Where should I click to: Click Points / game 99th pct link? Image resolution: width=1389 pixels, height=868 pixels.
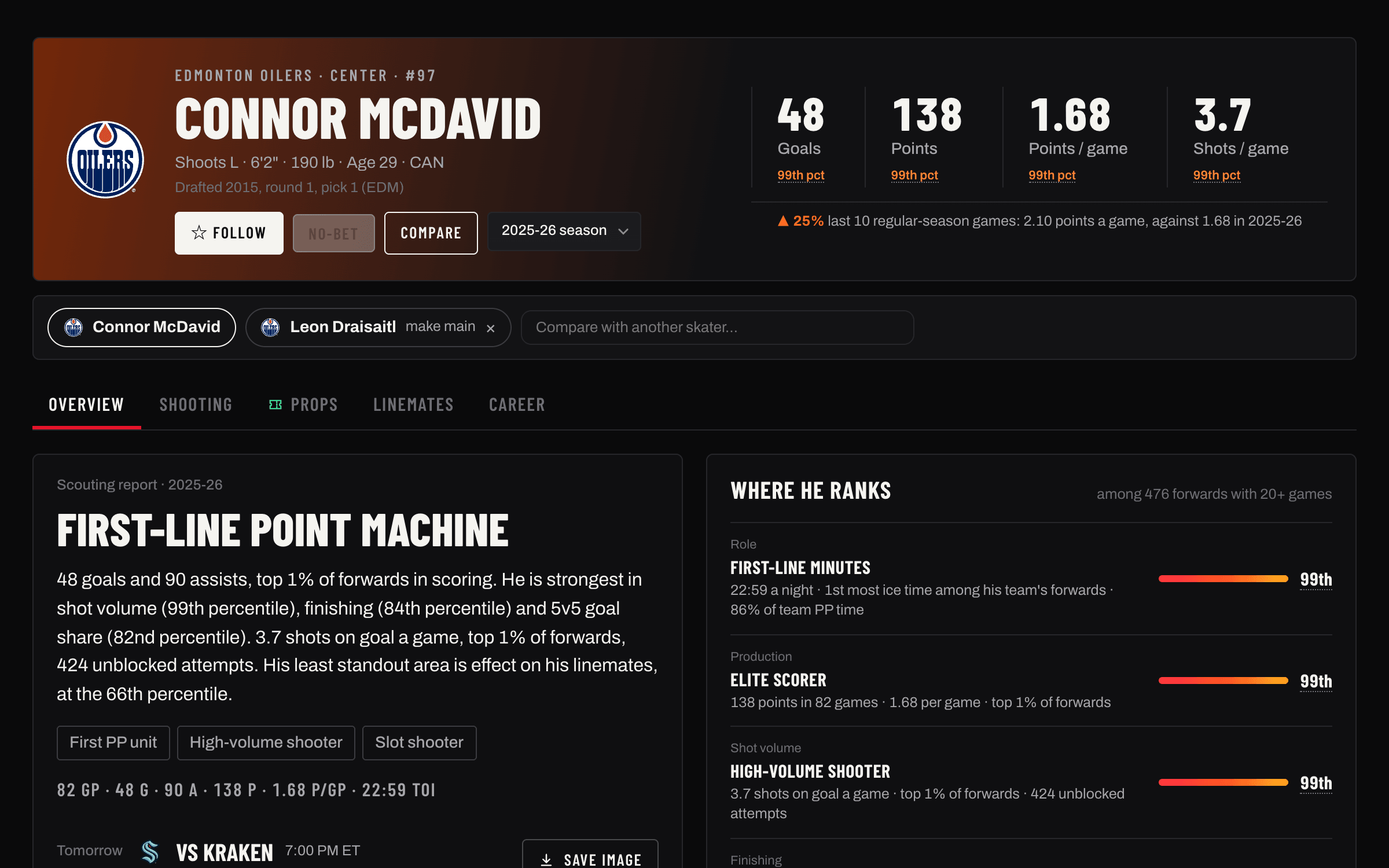coord(1052,175)
